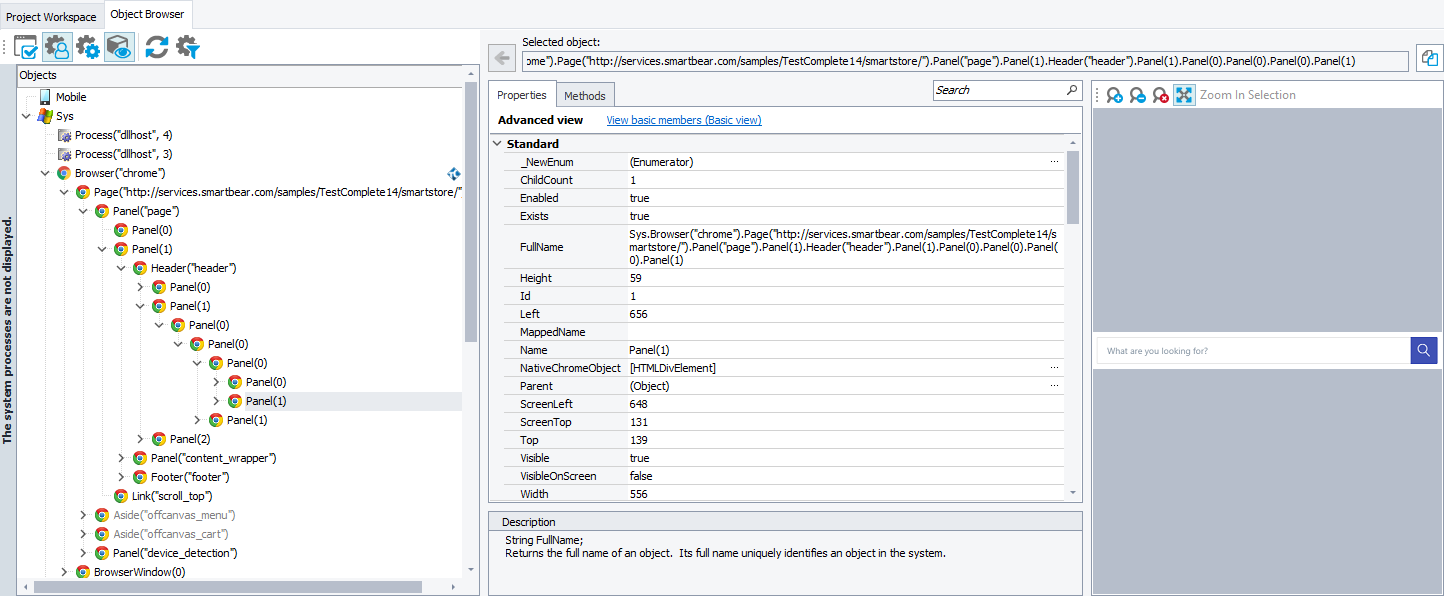Reset zoom with the magnifier-x icon
Viewport: 1444px width, 596px height.
(x=1160, y=95)
